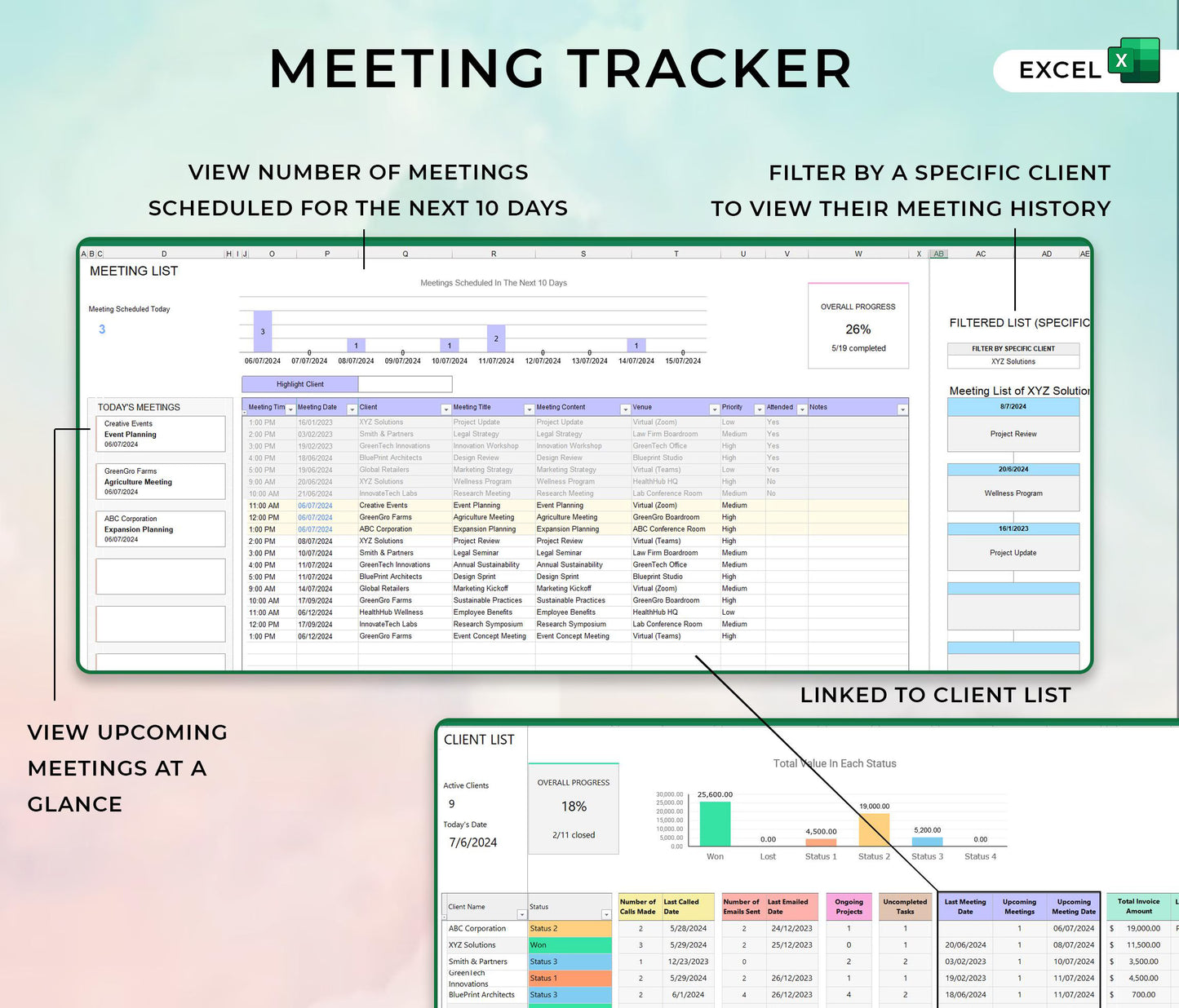Open the Venue column filter arrow
This screenshot has width=1179, height=1008.
coord(714,409)
